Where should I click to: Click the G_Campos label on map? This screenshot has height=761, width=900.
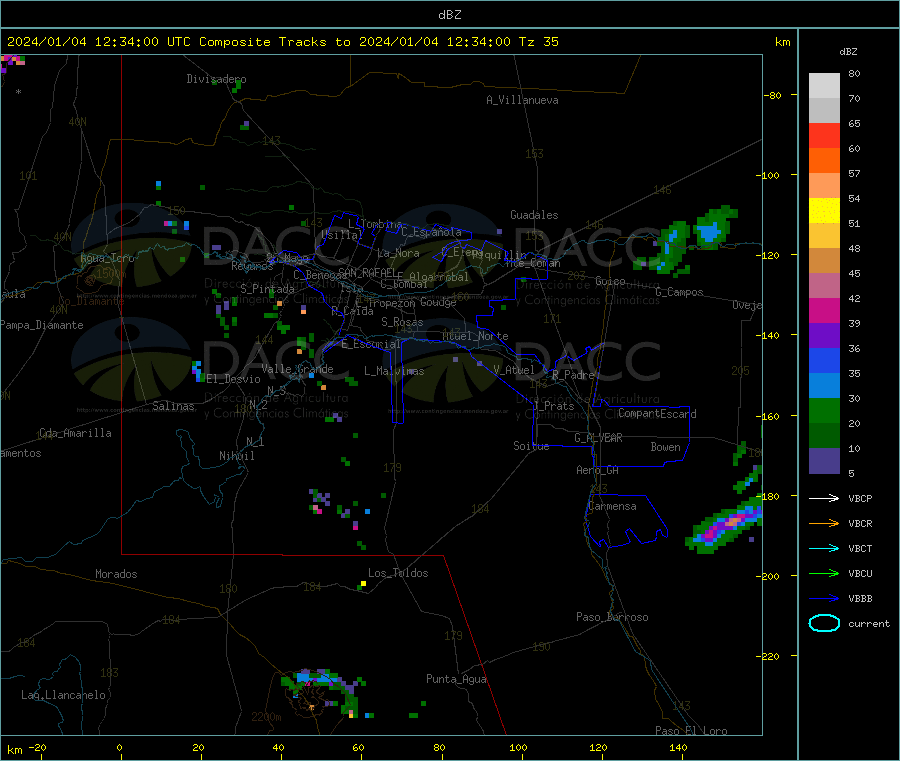680,292
